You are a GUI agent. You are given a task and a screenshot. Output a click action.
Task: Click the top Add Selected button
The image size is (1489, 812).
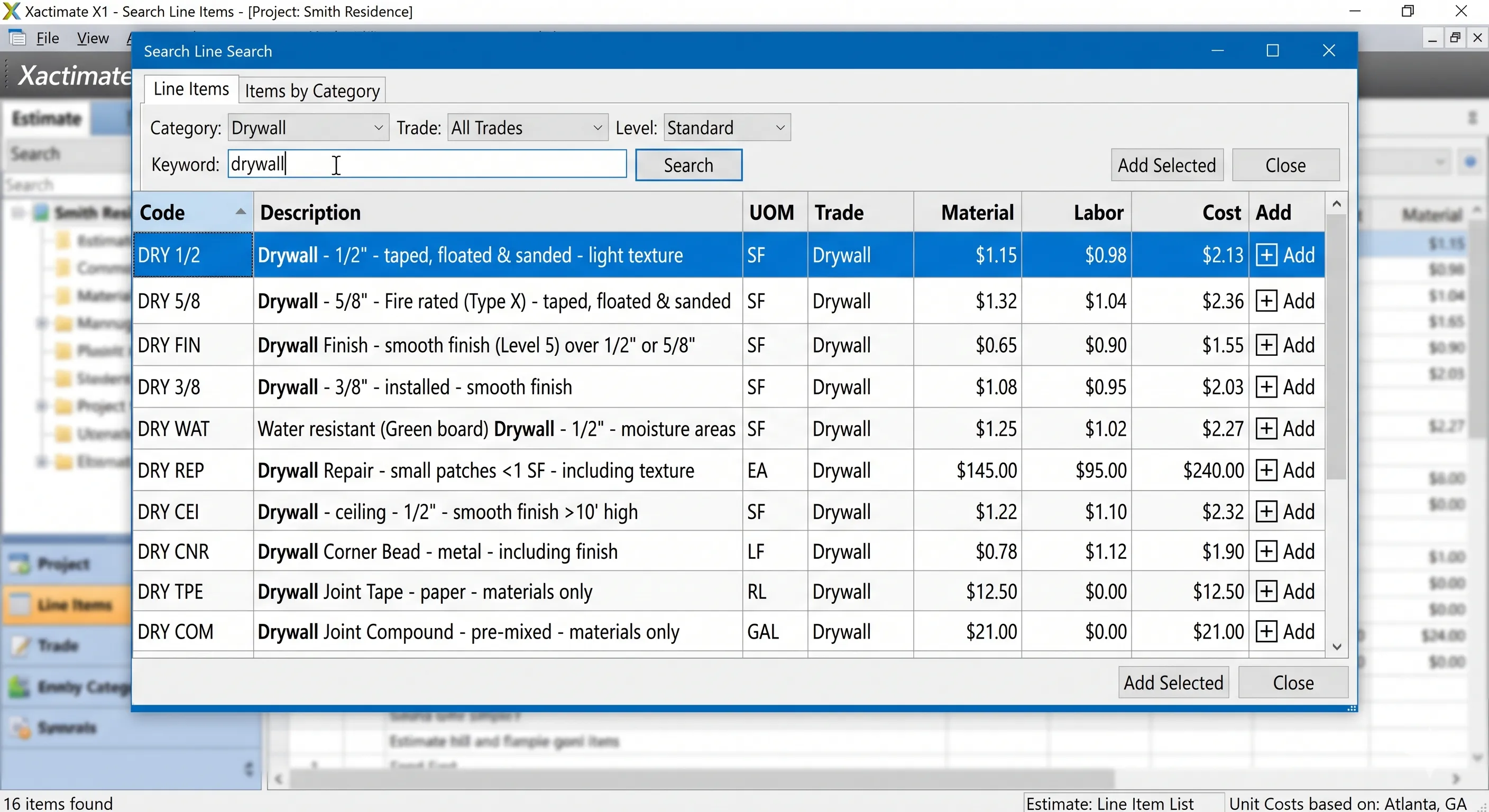[x=1166, y=165]
